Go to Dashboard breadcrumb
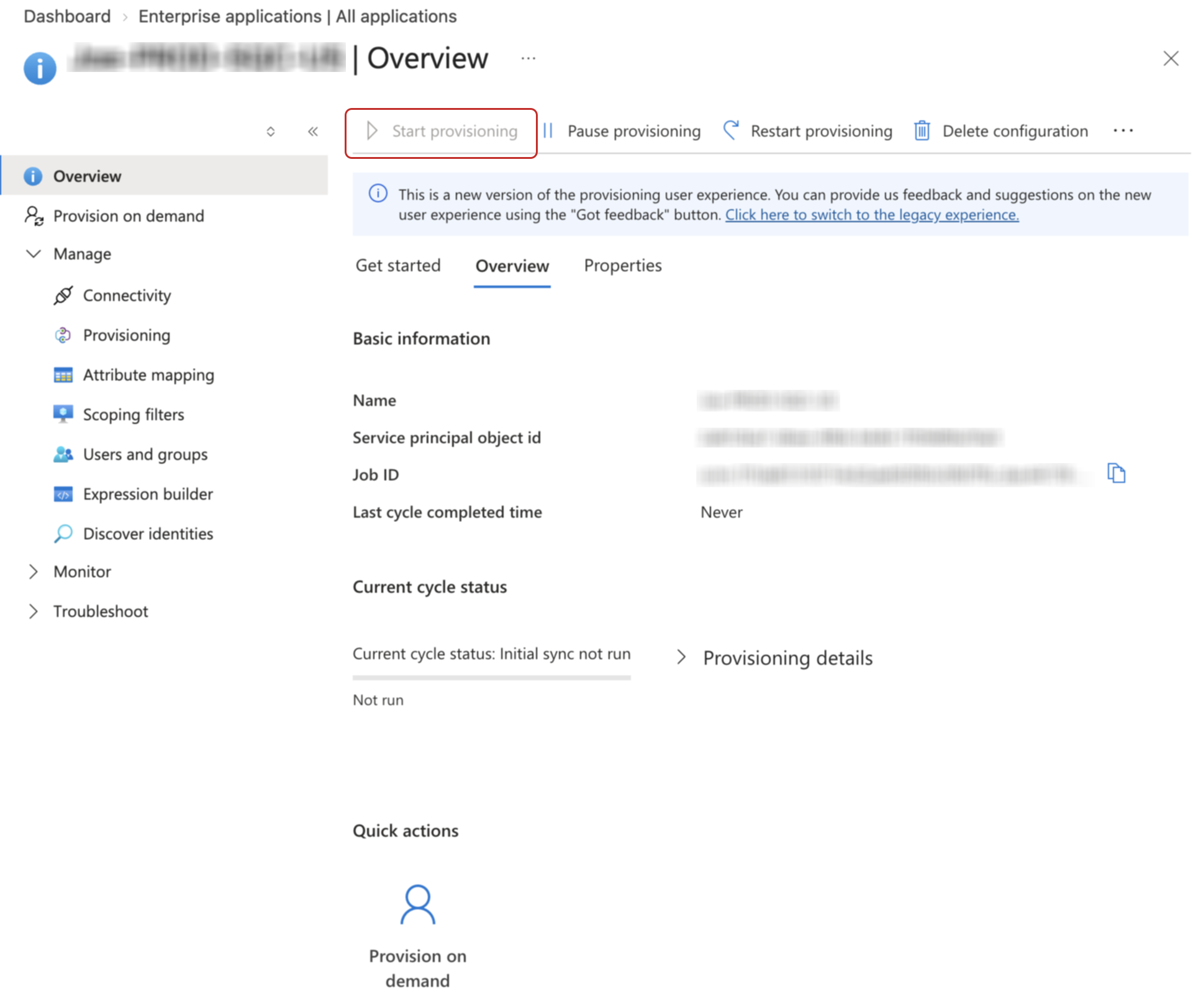Viewport: 1201px width, 1008px height. pyautogui.click(x=67, y=16)
